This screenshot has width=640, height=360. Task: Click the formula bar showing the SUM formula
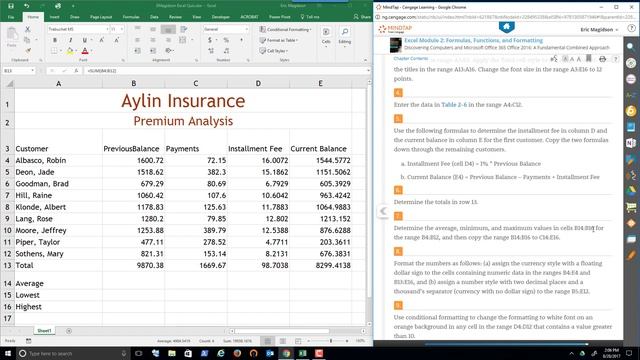[x=227, y=71]
